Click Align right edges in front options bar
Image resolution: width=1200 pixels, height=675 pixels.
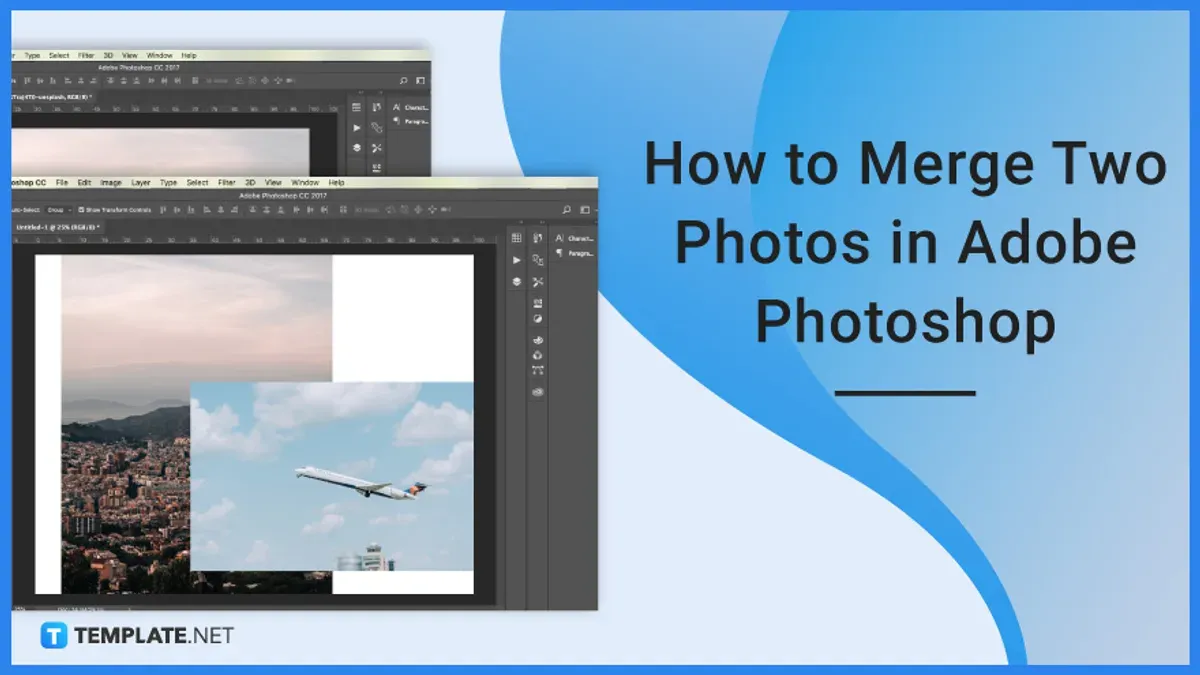coord(233,209)
